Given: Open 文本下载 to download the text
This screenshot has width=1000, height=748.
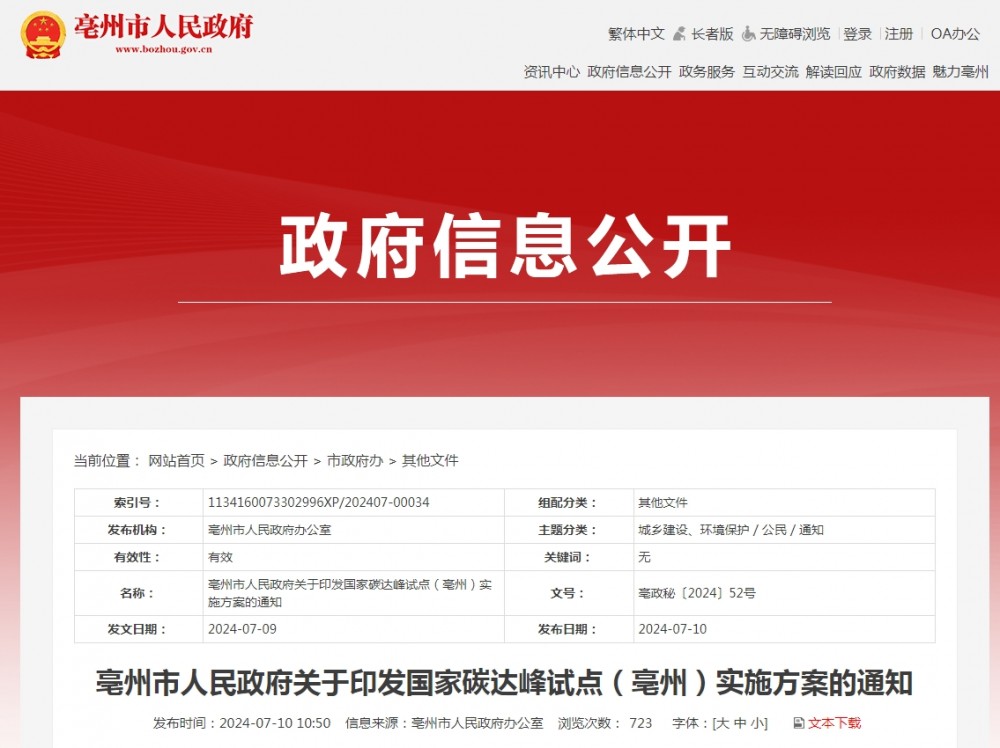Looking at the screenshot, I should [835, 722].
